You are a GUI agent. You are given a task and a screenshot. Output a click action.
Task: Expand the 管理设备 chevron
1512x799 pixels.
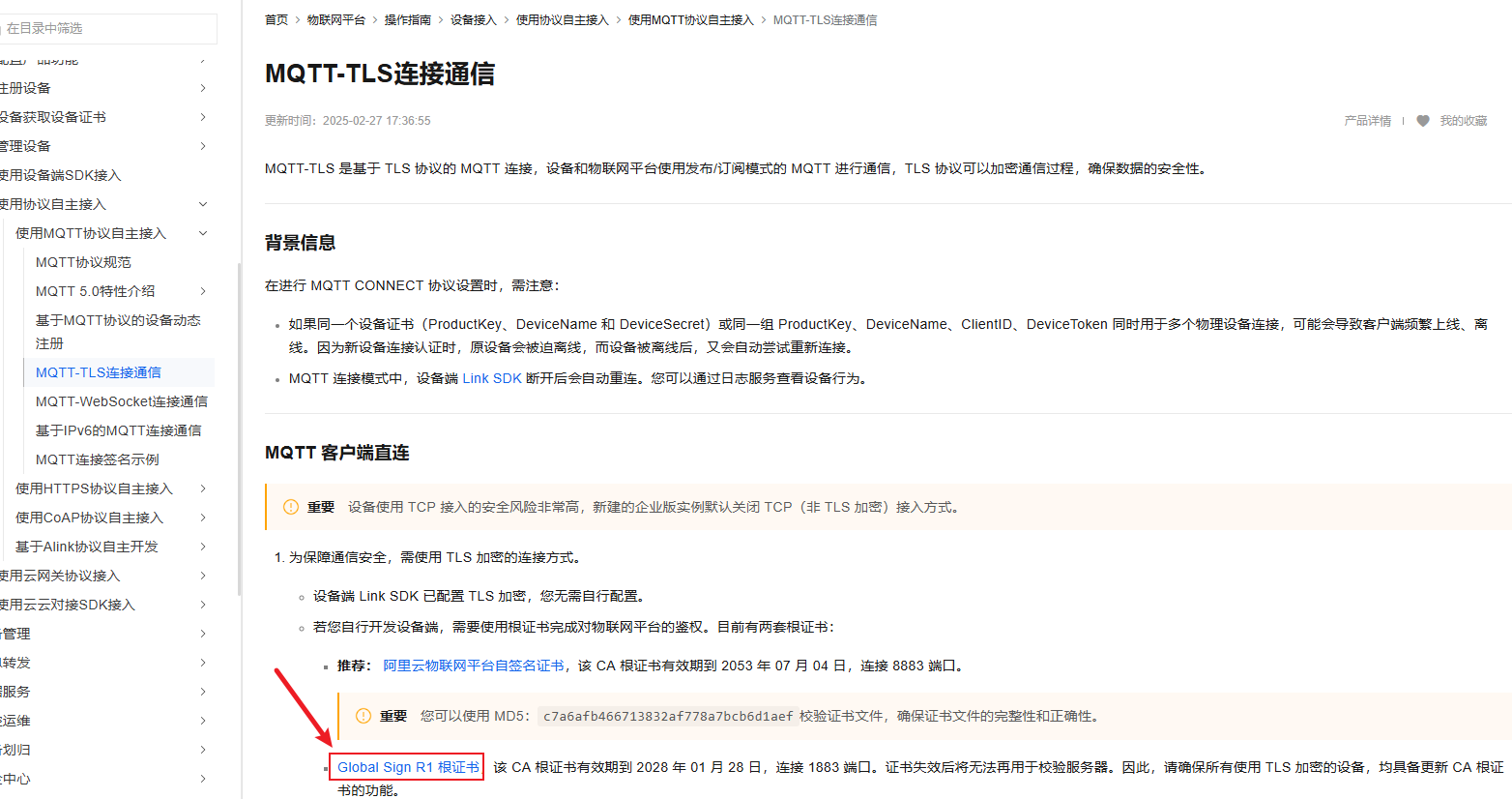coord(203,146)
